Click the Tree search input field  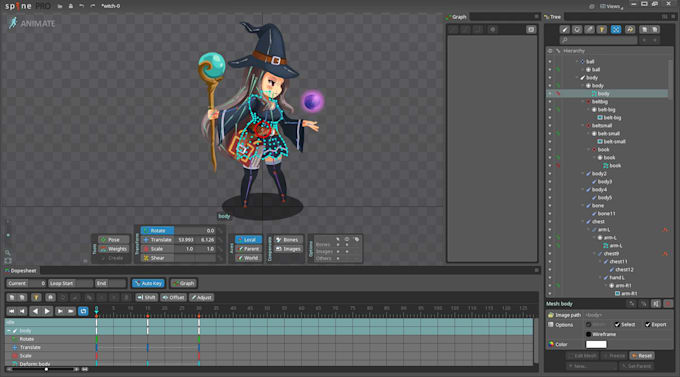(x=598, y=40)
